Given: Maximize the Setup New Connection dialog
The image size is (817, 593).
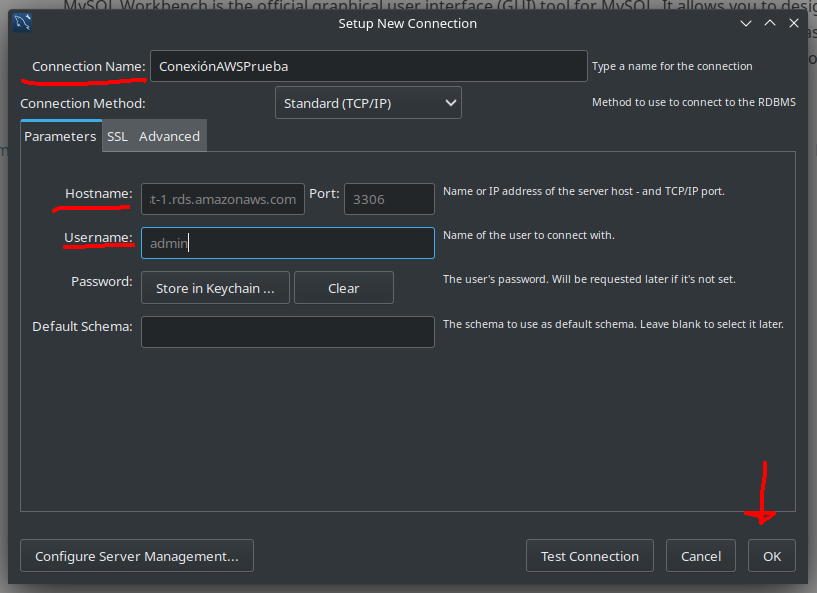Looking at the screenshot, I should pos(769,23).
